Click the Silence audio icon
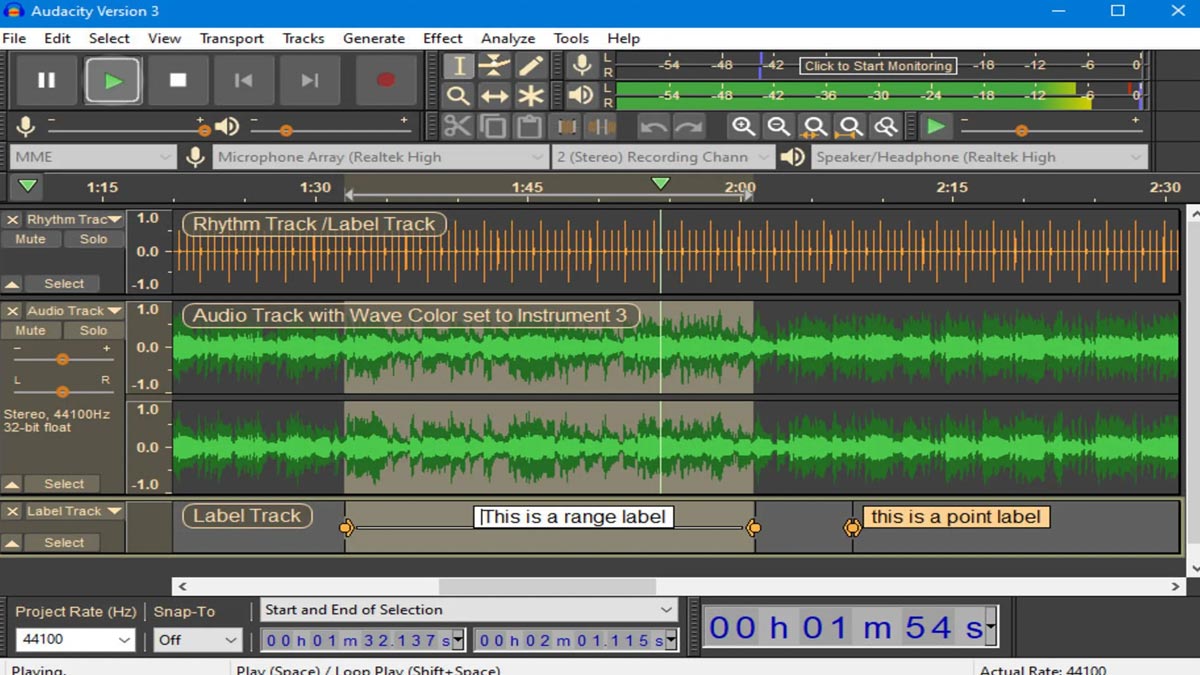Viewport: 1200px width, 675px height. 601,127
